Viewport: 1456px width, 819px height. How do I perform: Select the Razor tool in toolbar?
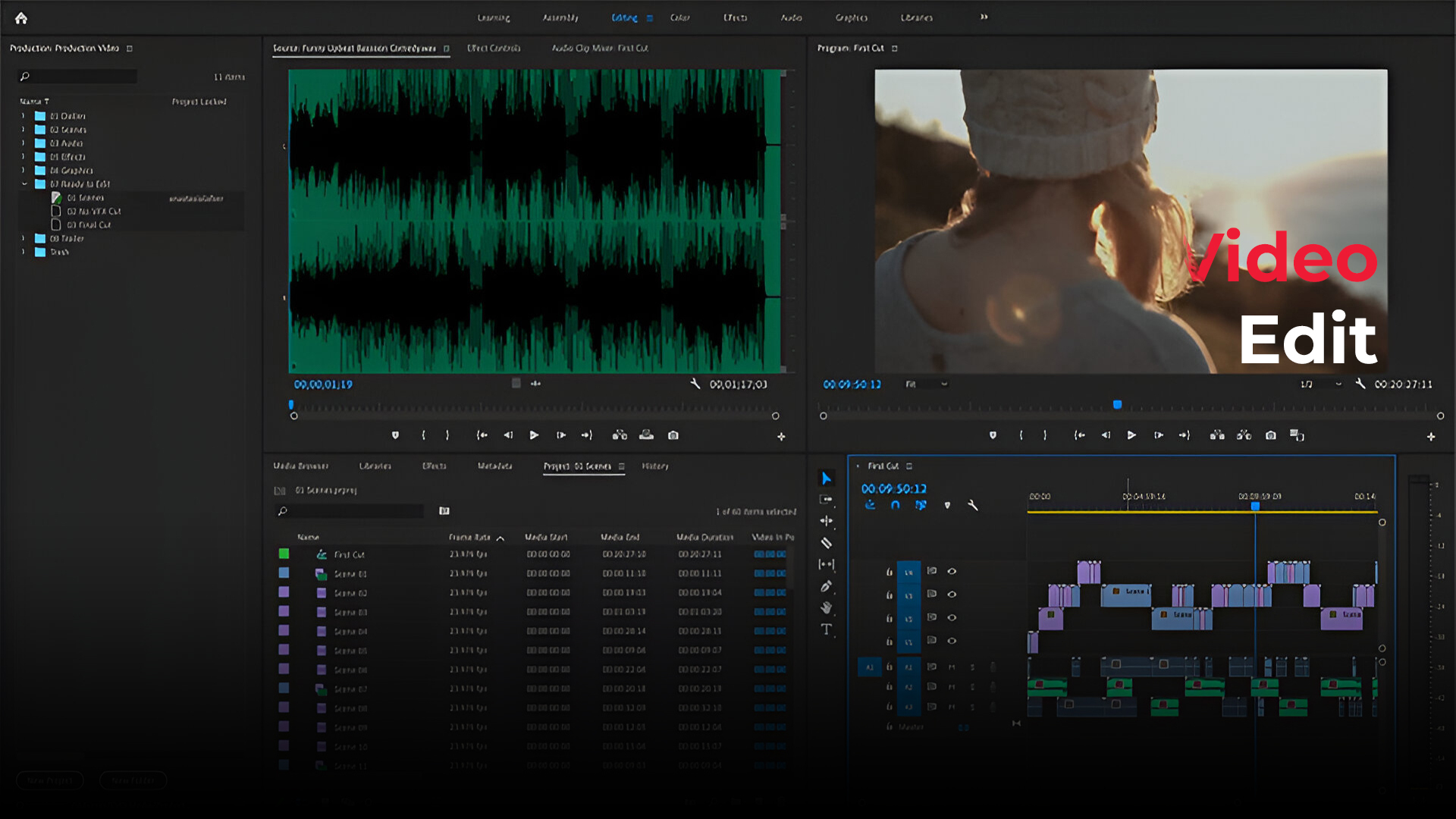(x=827, y=543)
